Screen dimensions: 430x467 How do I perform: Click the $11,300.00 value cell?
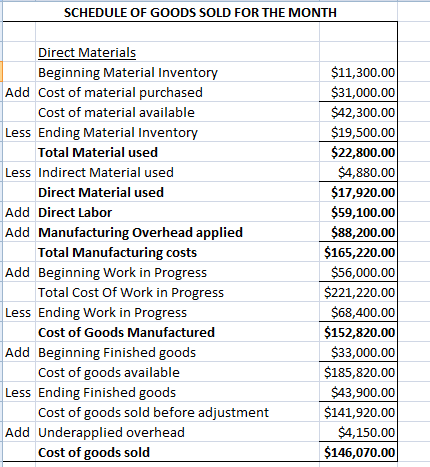tap(358, 72)
